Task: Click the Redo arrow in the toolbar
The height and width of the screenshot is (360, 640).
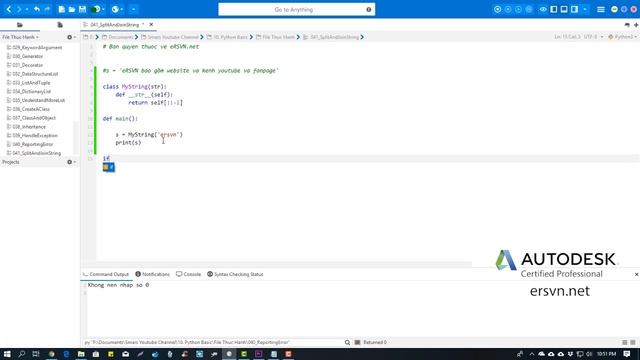Action: pyautogui.click(x=47, y=9)
